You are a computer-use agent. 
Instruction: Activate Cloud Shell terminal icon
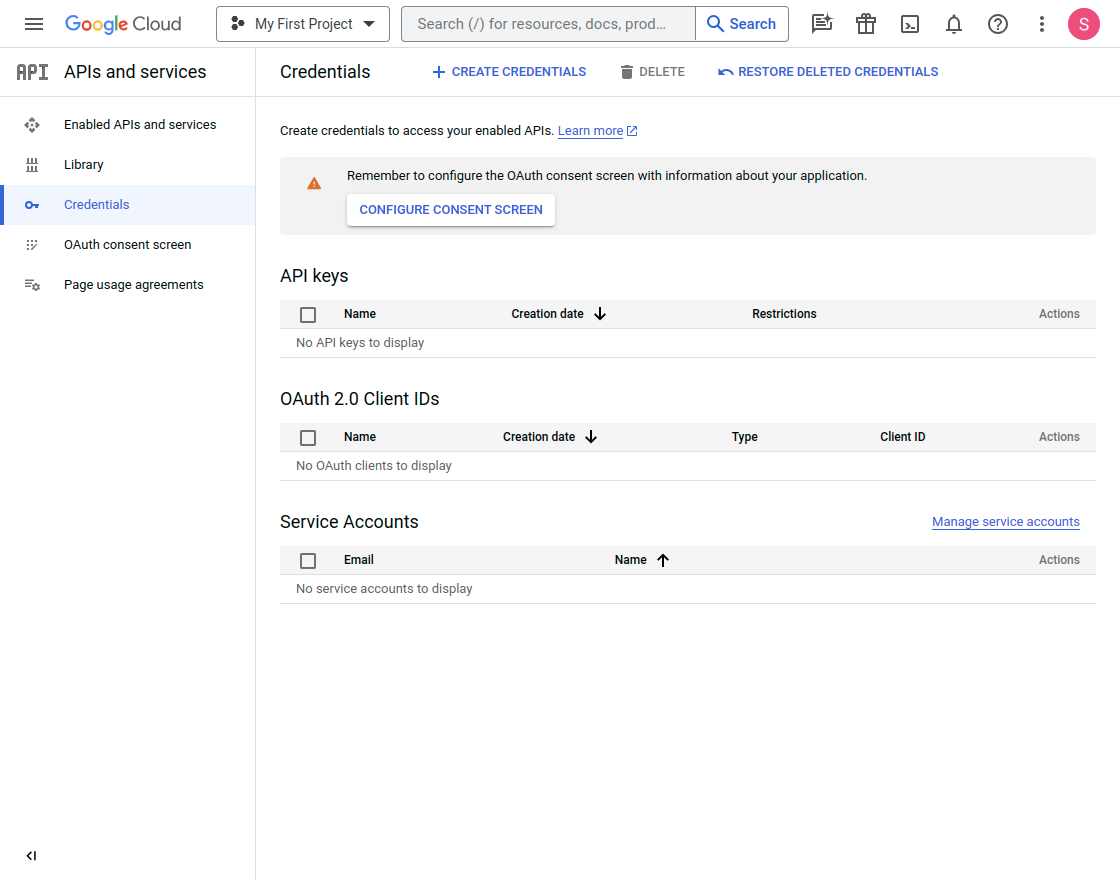[x=910, y=24]
